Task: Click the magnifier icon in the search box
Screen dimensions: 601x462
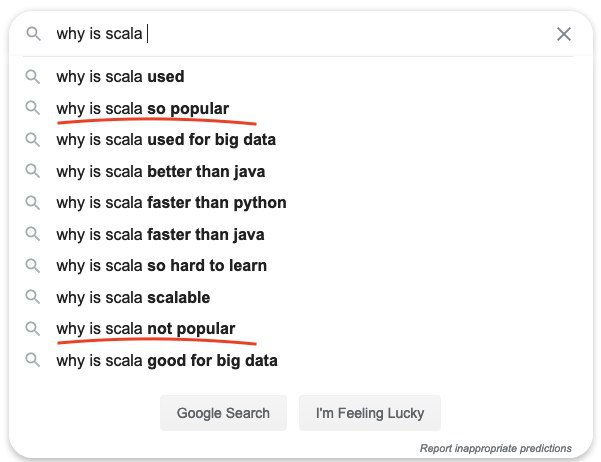Action: (33, 34)
